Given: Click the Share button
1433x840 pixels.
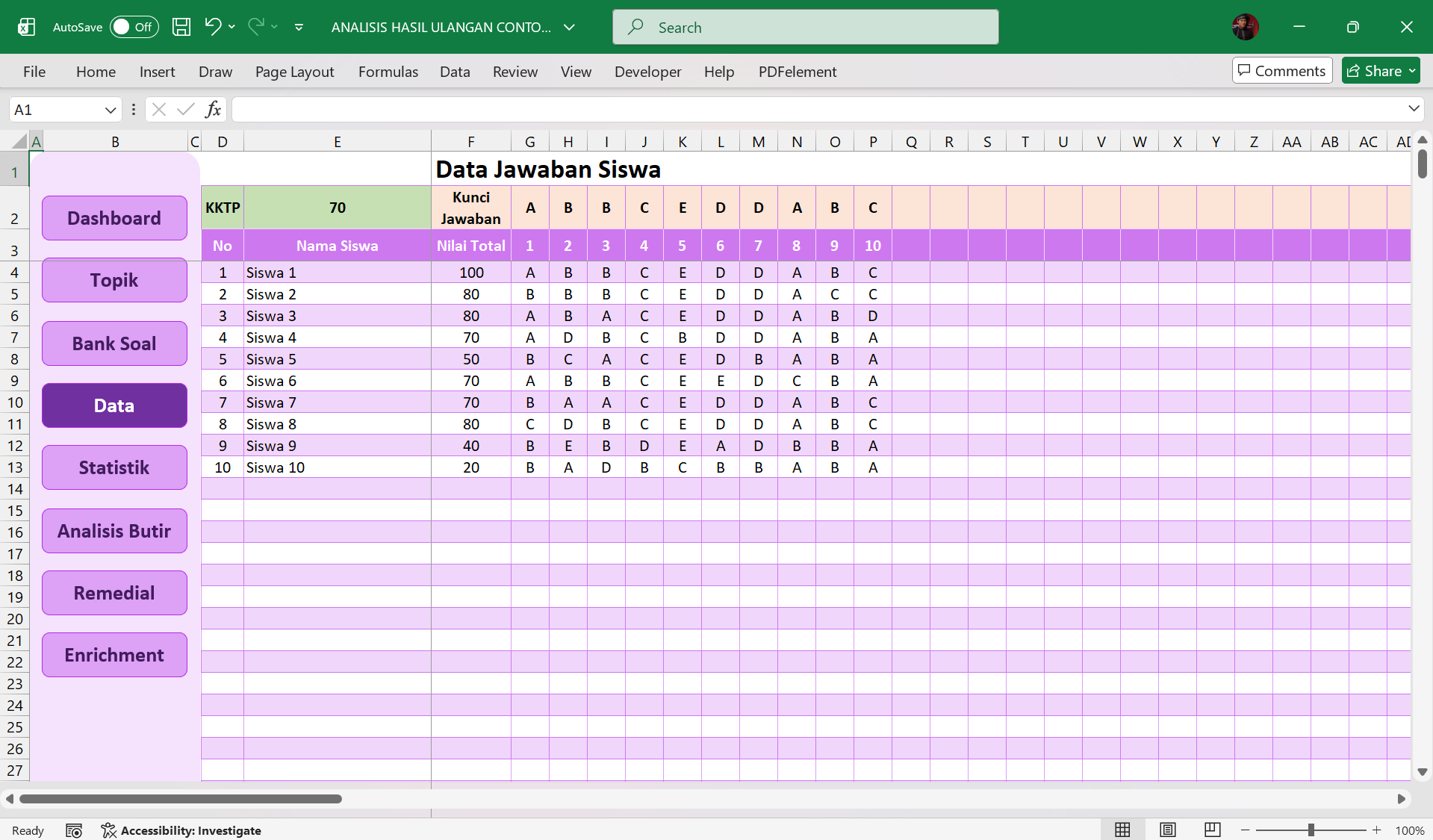Looking at the screenshot, I should coord(1380,70).
